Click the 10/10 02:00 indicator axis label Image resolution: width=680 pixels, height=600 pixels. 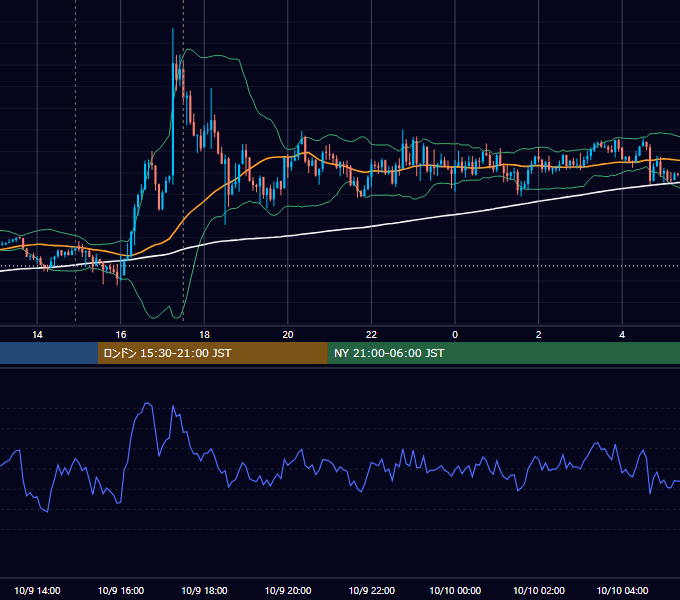coord(539,590)
